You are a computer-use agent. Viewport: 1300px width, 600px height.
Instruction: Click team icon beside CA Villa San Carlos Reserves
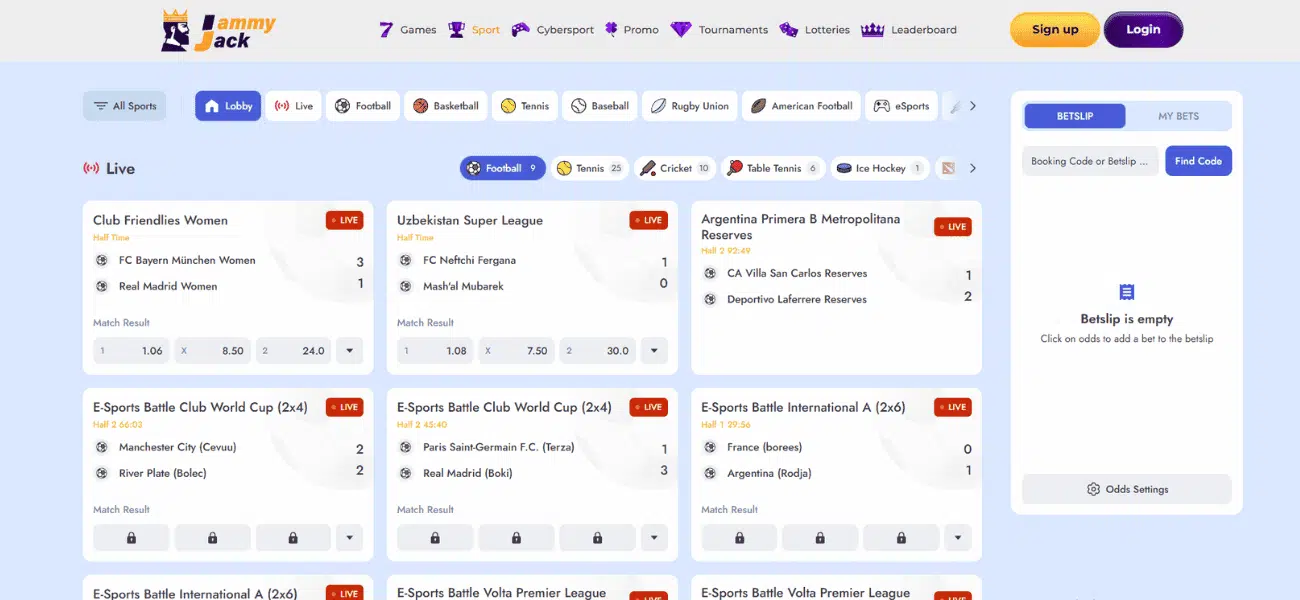(x=710, y=273)
